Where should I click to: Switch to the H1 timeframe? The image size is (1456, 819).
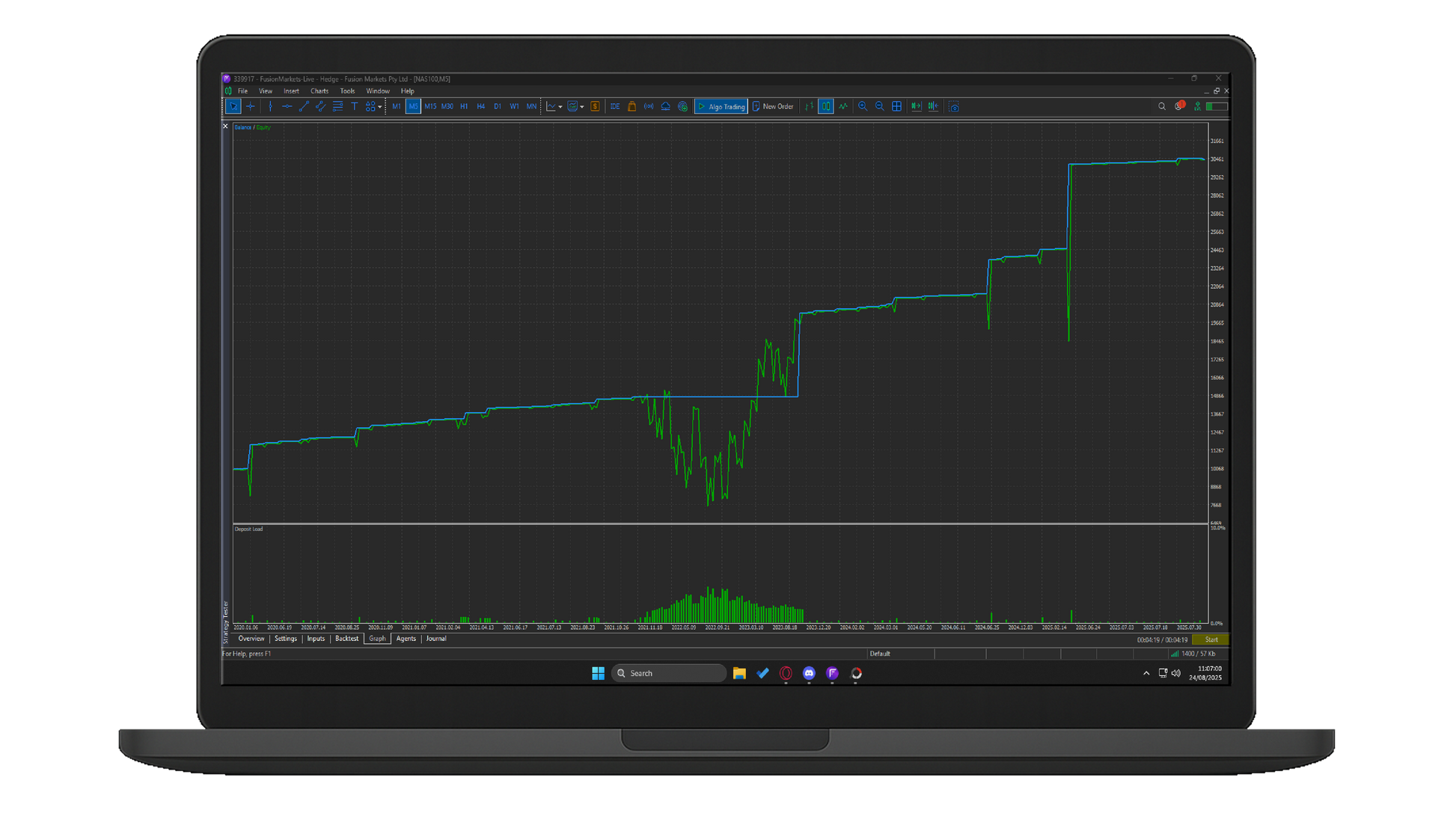[x=464, y=106]
